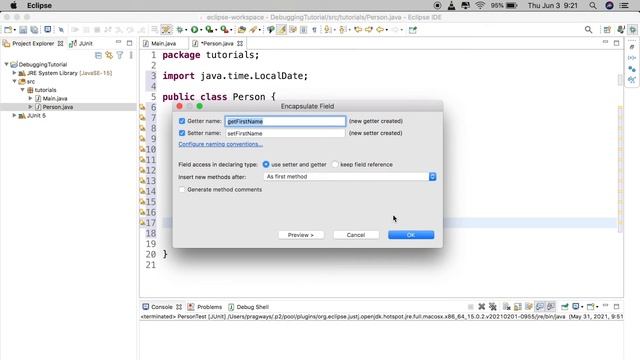The height and width of the screenshot is (360, 640).
Task: Open the Debug Shell tab
Action: pyautogui.click(x=249, y=307)
